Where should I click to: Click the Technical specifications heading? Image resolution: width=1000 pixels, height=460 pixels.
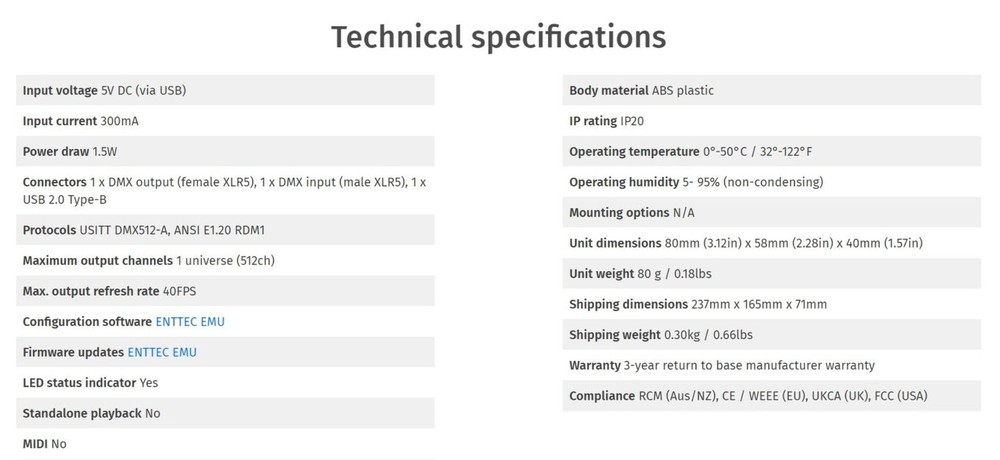click(498, 37)
